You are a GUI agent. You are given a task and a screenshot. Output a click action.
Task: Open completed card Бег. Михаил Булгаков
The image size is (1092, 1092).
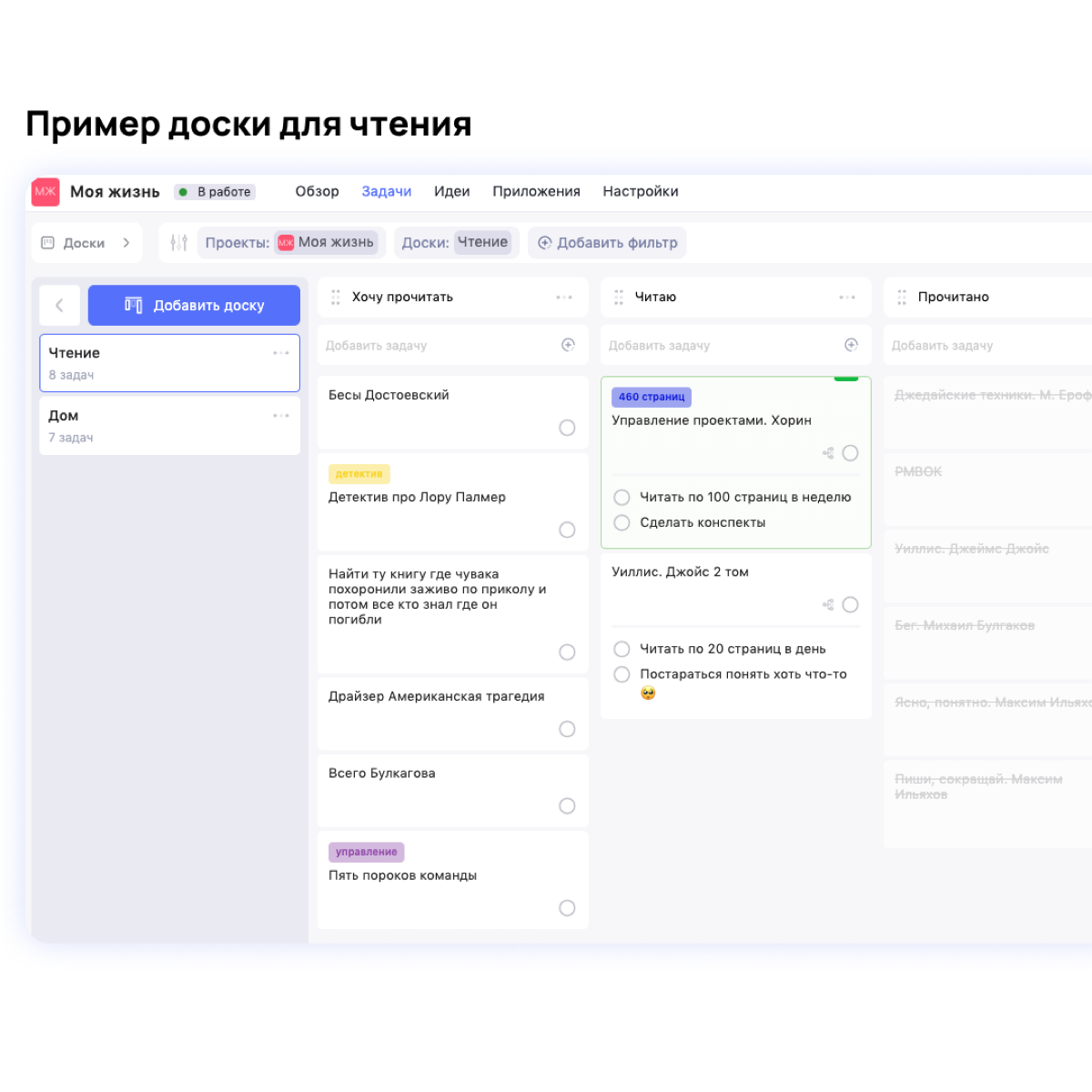(x=988, y=643)
